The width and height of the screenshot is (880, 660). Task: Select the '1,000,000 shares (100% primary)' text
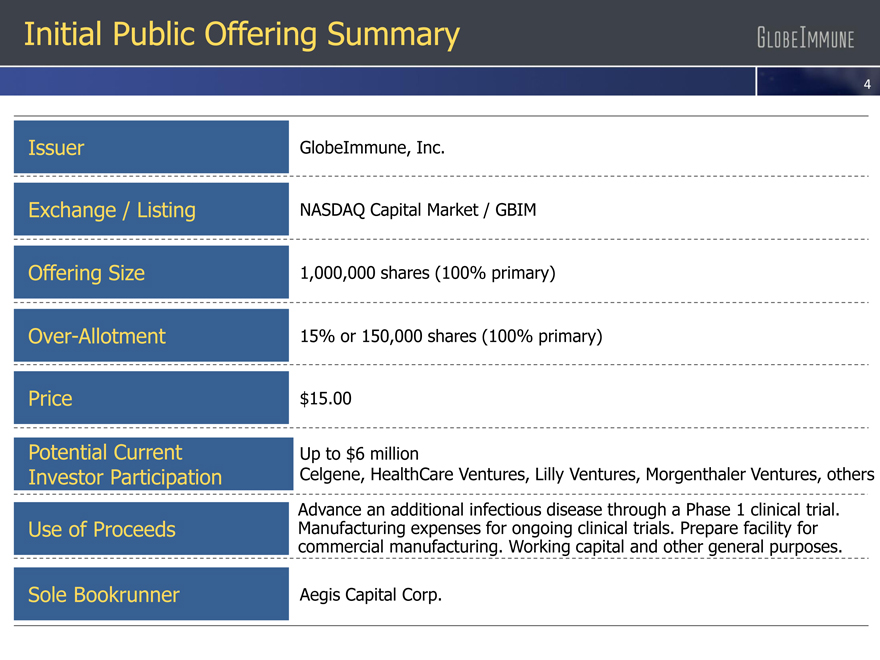(427, 273)
